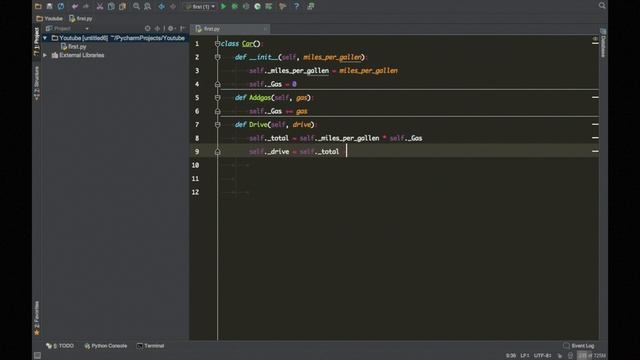Click the Back navigation arrow

click(x=162, y=6)
